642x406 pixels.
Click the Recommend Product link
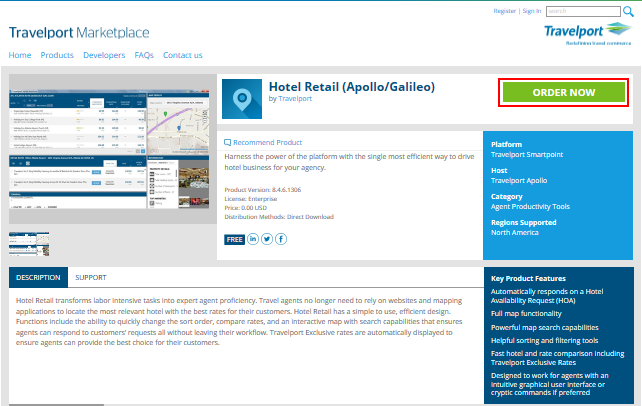263,143
